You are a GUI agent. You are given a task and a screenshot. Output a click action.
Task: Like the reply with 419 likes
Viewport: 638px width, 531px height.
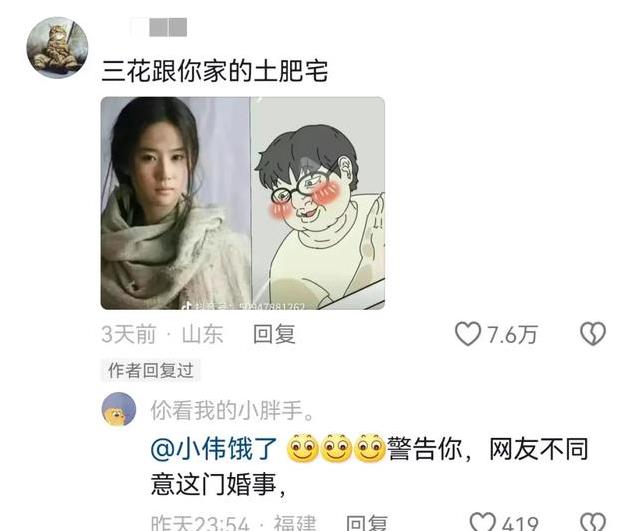coord(483,522)
